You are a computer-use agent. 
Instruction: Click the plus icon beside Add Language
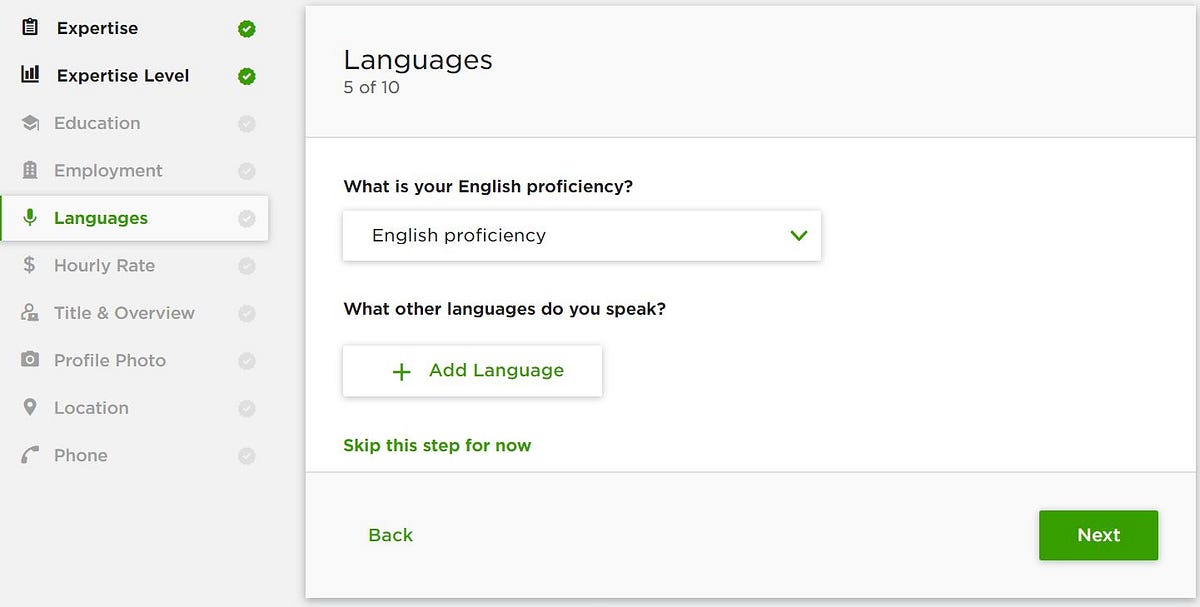pos(401,372)
